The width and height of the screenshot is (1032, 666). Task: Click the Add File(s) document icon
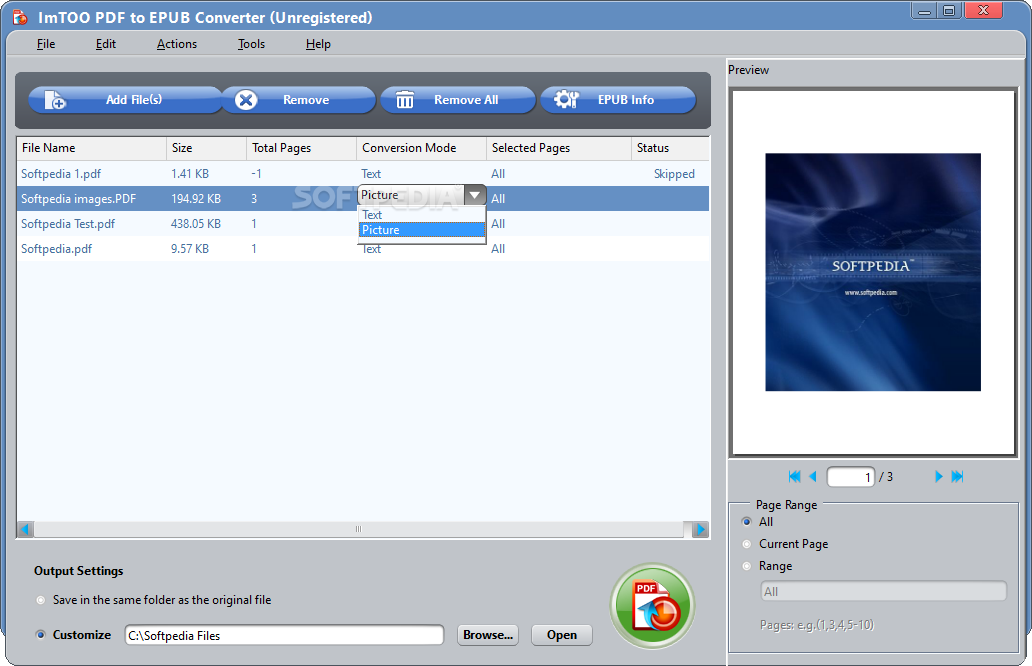55,100
